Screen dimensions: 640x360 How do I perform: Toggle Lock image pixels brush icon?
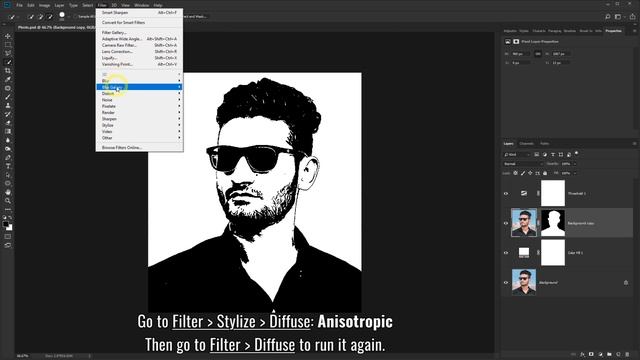click(x=523, y=173)
